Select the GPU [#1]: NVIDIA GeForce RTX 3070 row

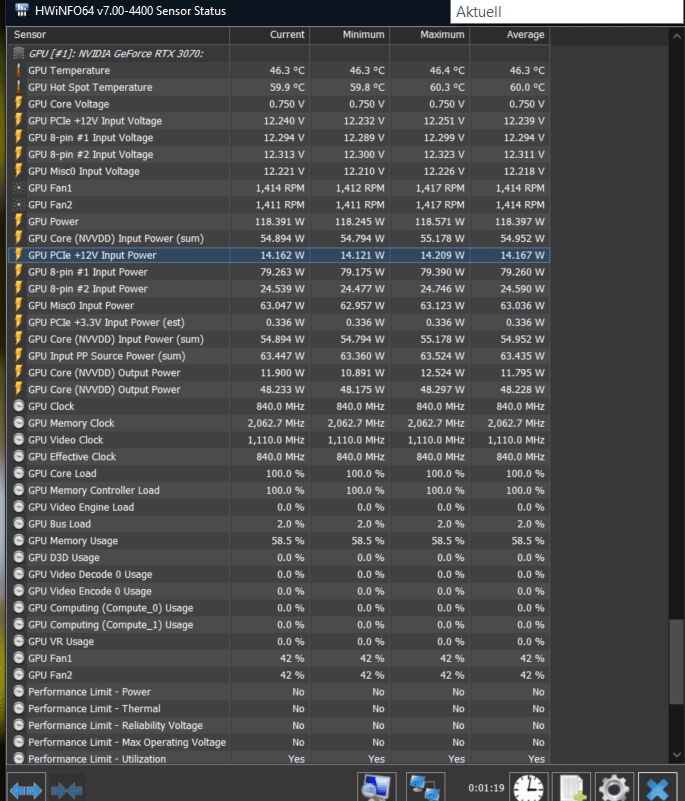coord(279,53)
